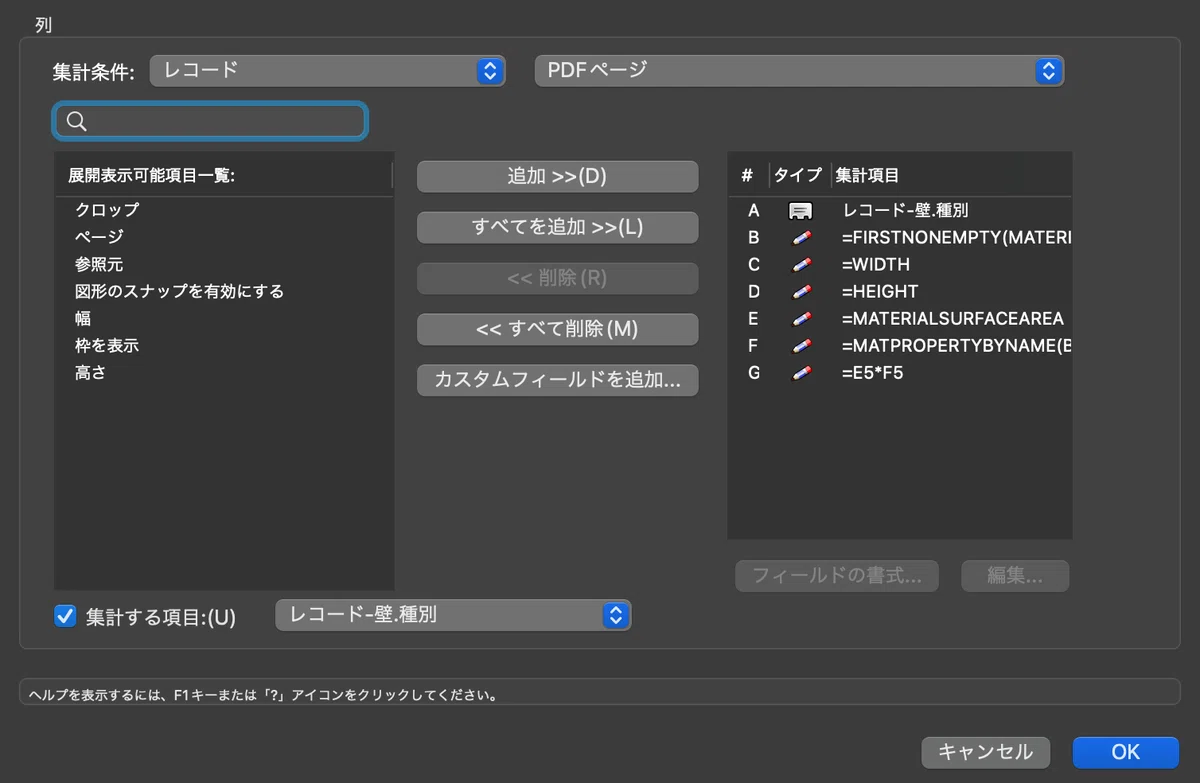The height and width of the screenshot is (783, 1200).
Task: Click the 集計項目 column header
Action: 951,175
